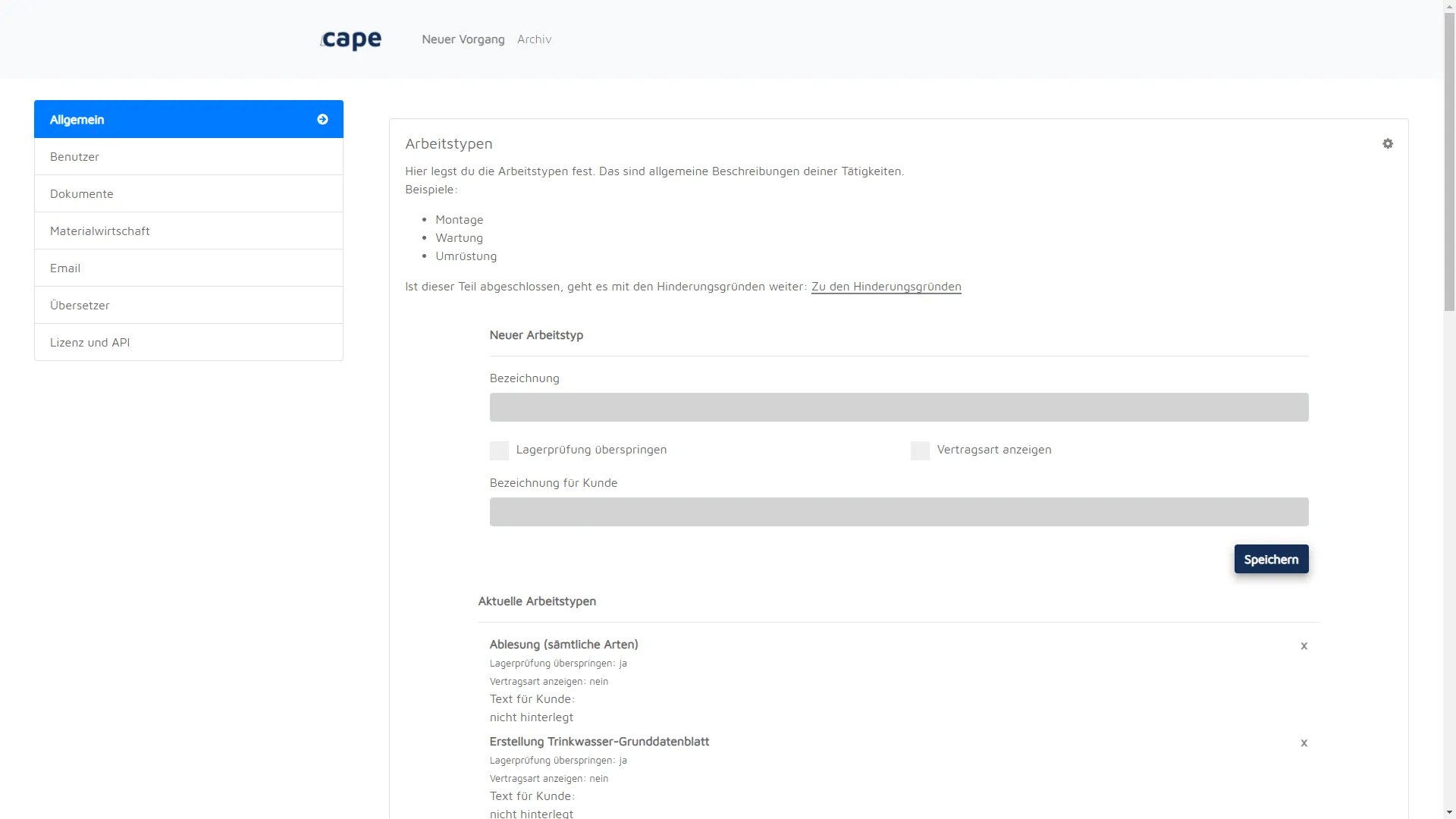1456x819 pixels.
Task: Click the Erstellung Trinkwasser-Grunddatenblatt title
Action: (599, 742)
